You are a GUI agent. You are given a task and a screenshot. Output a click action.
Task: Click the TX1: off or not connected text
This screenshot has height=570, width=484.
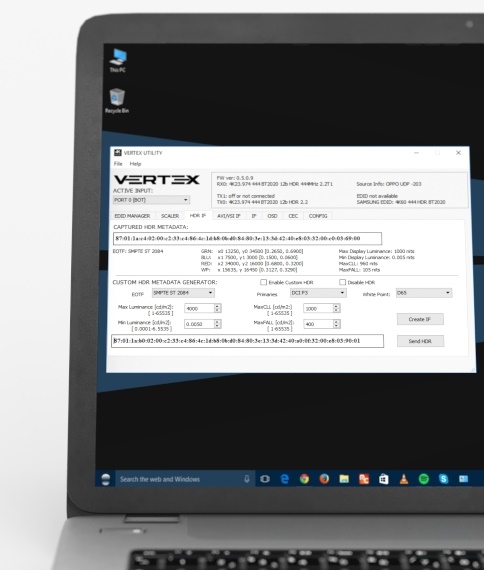coord(245,196)
